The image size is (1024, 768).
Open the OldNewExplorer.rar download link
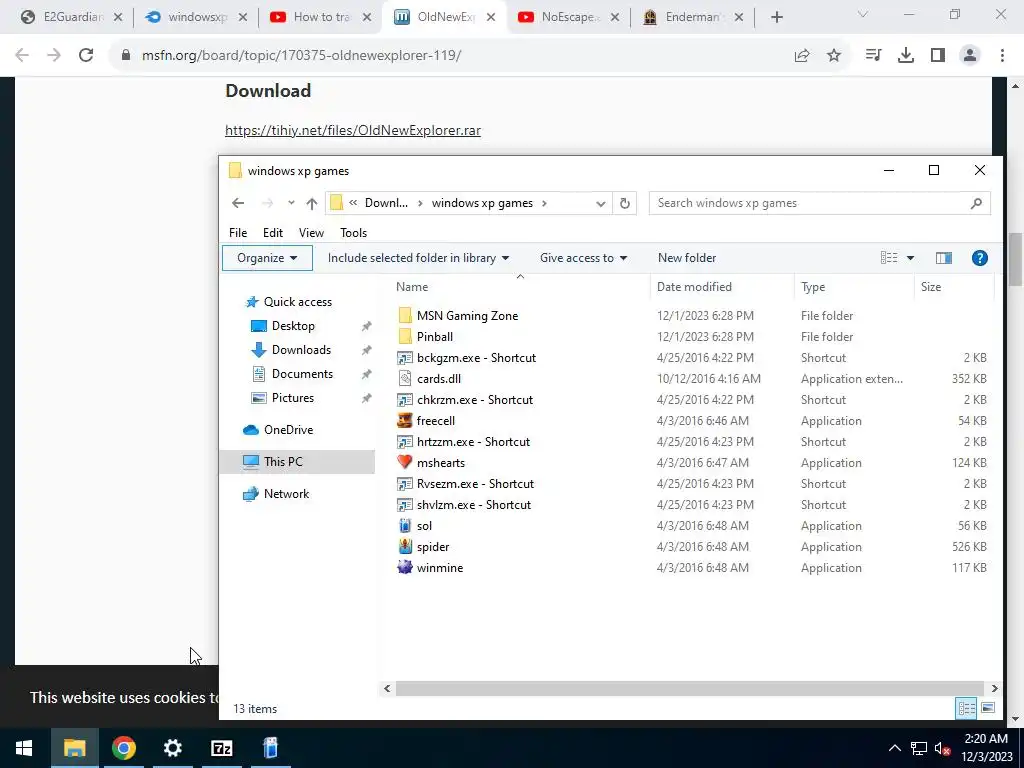pyautogui.click(x=353, y=130)
